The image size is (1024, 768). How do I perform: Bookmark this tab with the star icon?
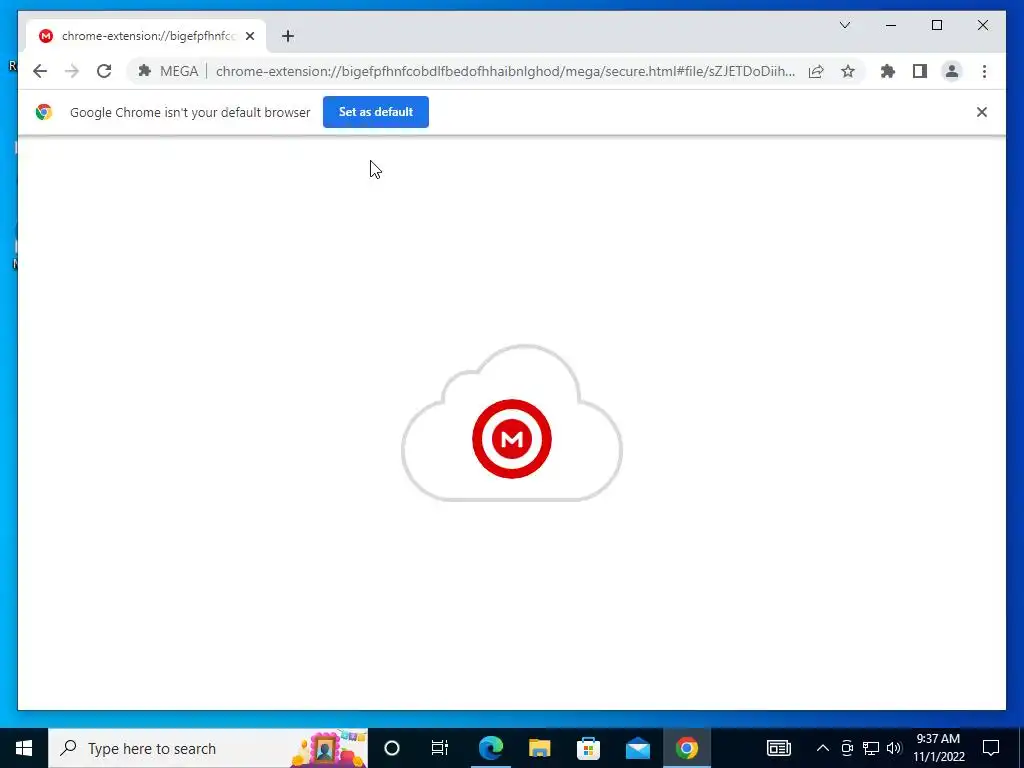[x=848, y=71]
